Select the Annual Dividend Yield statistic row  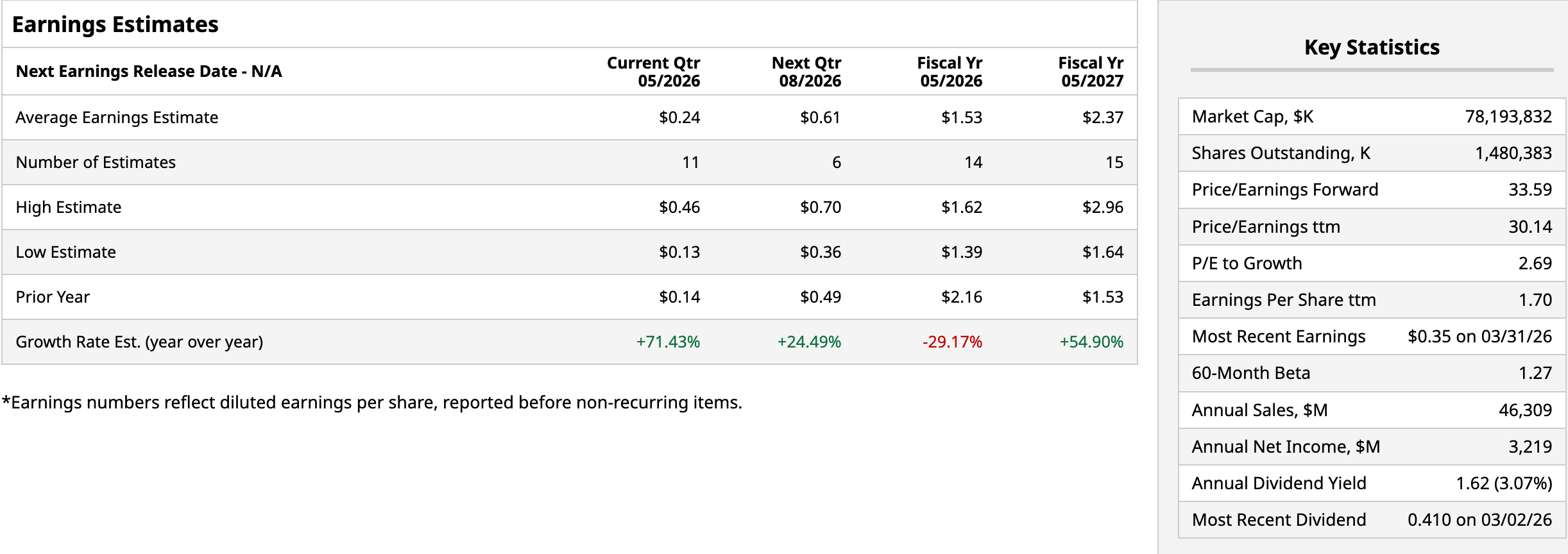pos(1372,483)
